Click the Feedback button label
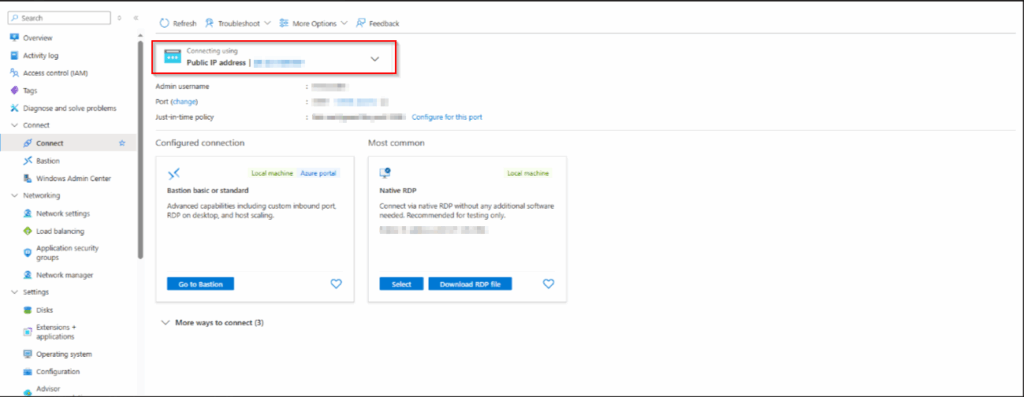Viewport: 1024px width, 397px height. point(384,24)
